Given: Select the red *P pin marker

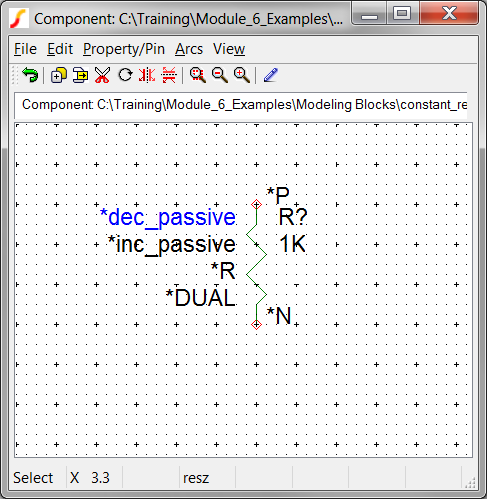Looking at the screenshot, I should 256,204.
